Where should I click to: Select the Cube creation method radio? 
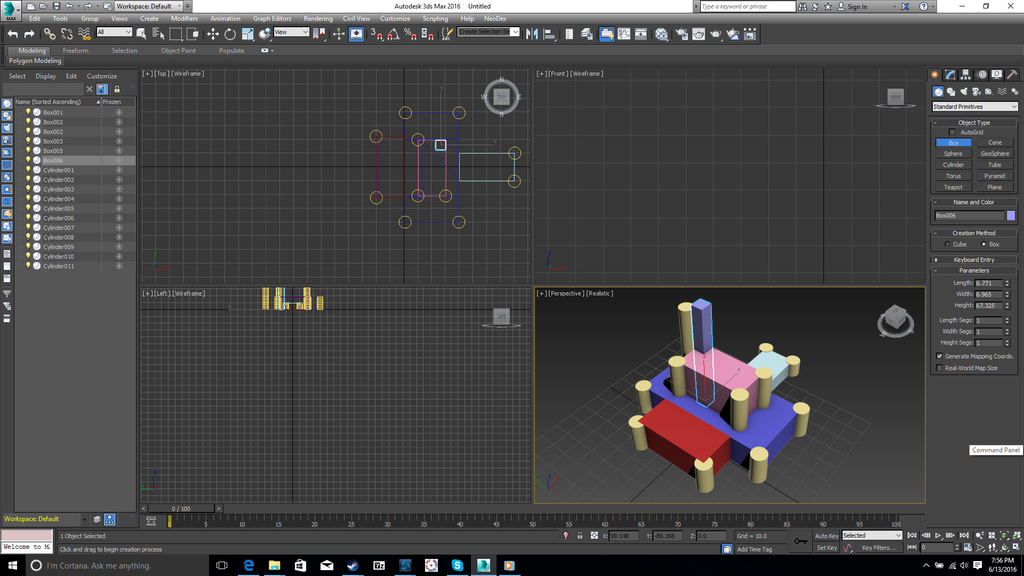(947, 244)
